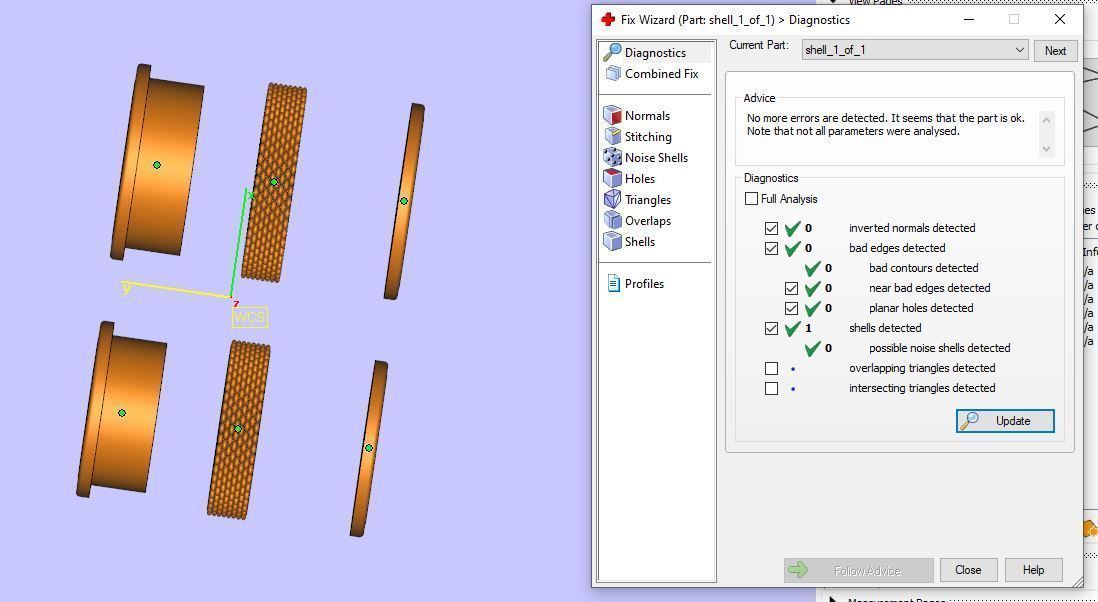Go to the Shells page

point(639,242)
